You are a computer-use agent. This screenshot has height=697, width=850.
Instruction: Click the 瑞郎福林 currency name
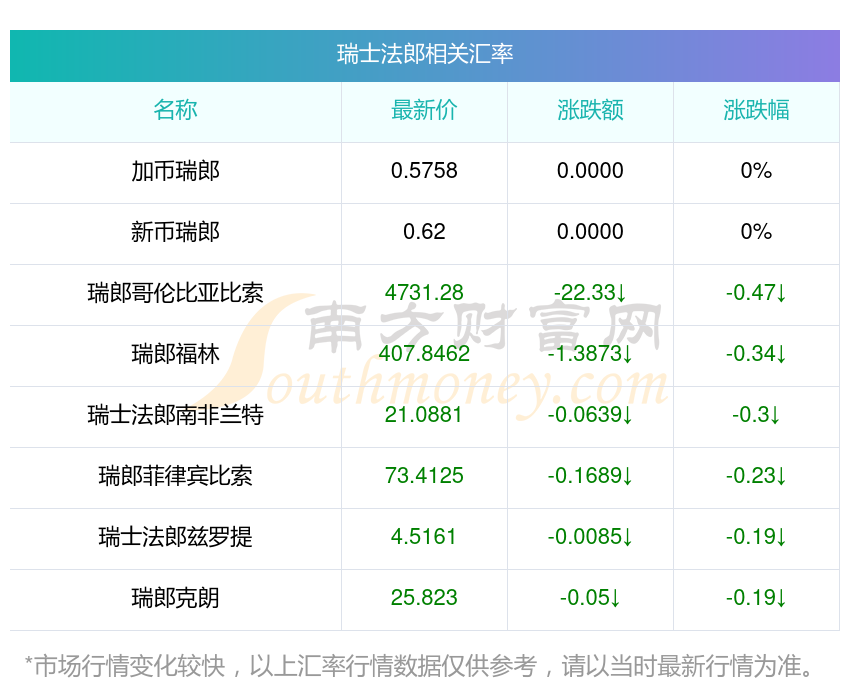coord(175,354)
